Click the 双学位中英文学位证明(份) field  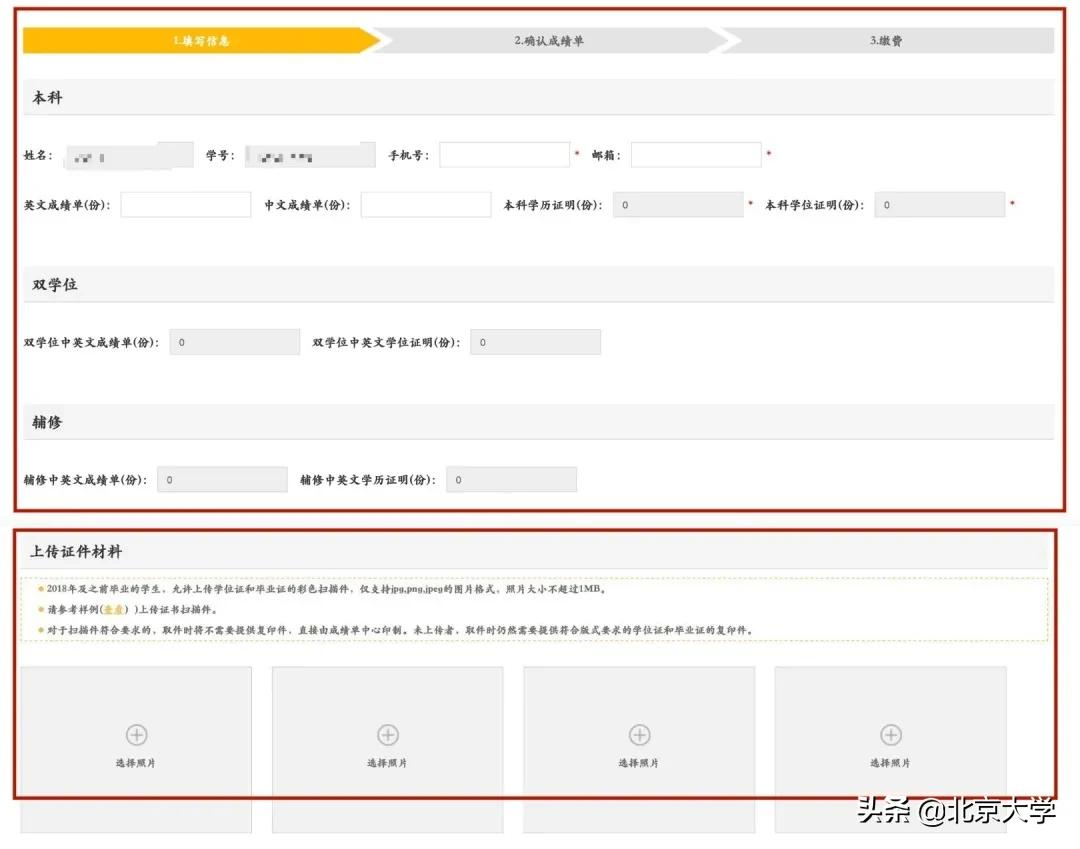coord(535,341)
